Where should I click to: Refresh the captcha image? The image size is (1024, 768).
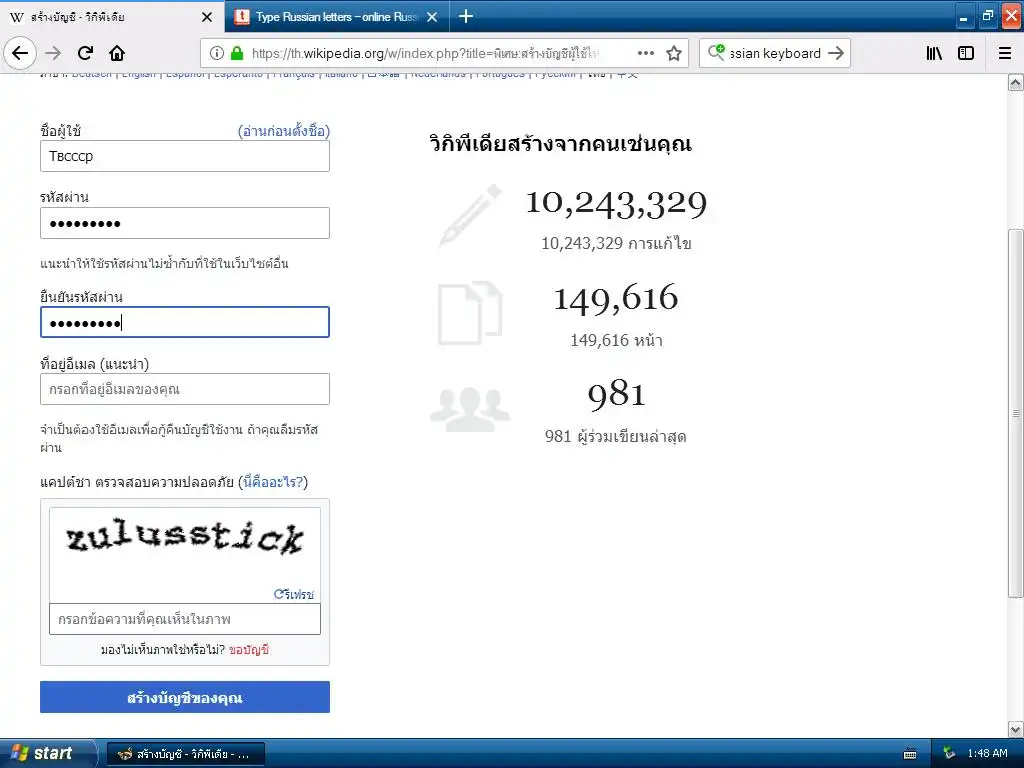294,594
